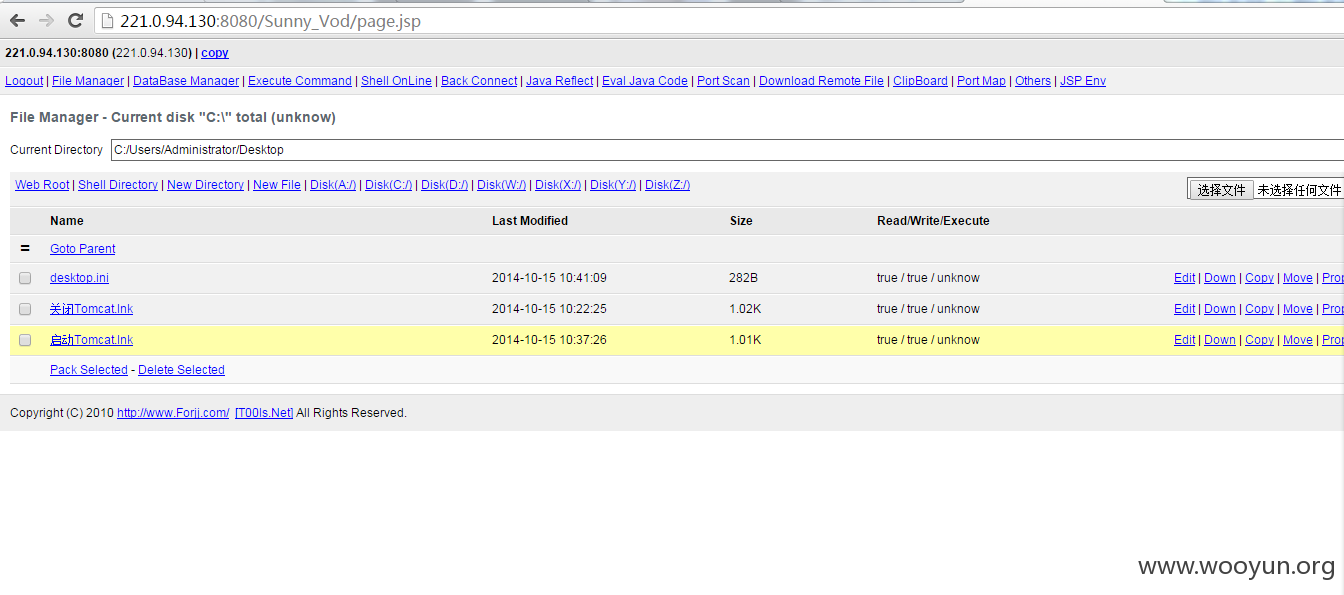This screenshot has height=595, width=1344.
Task: Open Port Scan
Action: pyautogui.click(x=723, y=81)
